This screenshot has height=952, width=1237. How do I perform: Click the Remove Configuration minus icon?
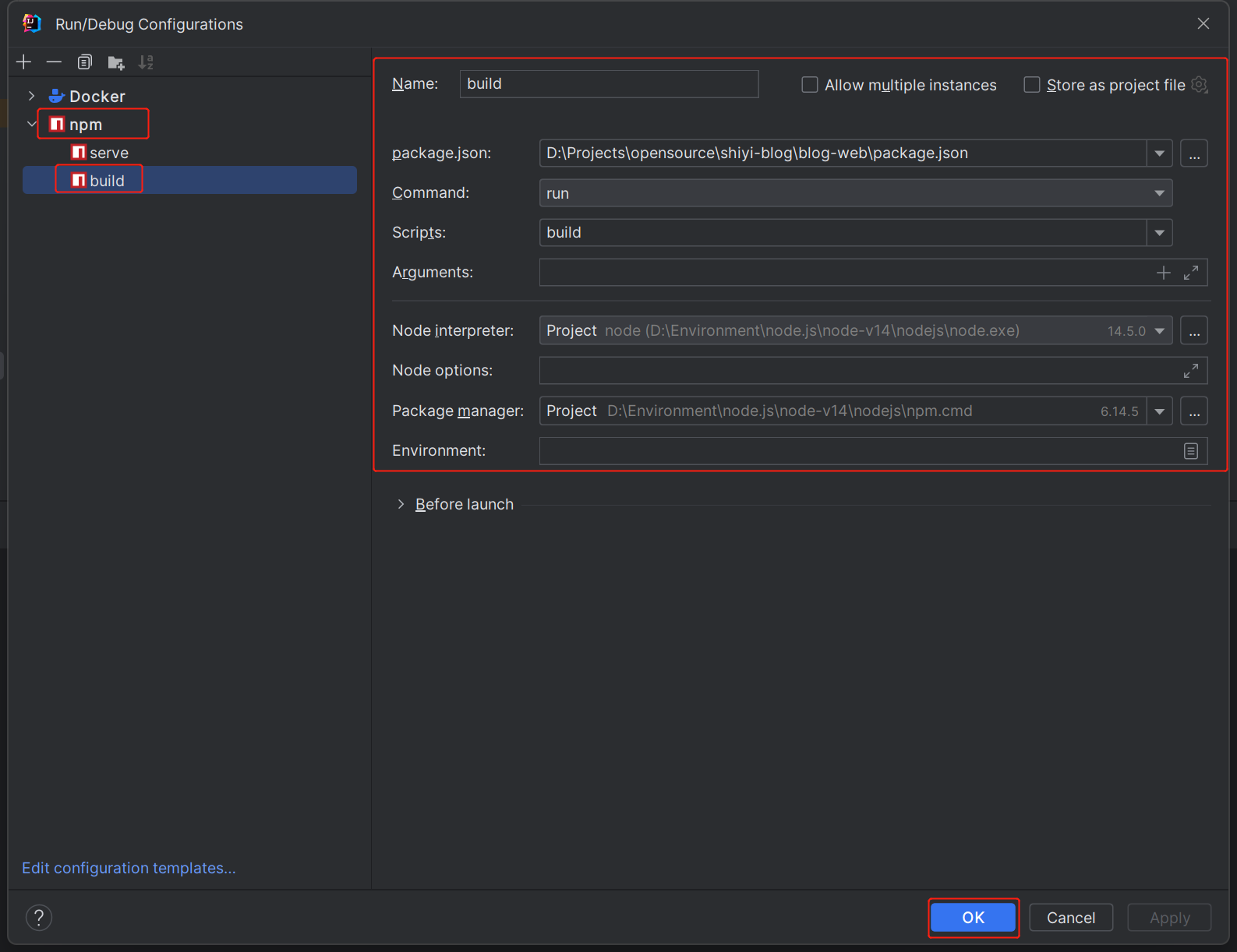click(54, 62)
